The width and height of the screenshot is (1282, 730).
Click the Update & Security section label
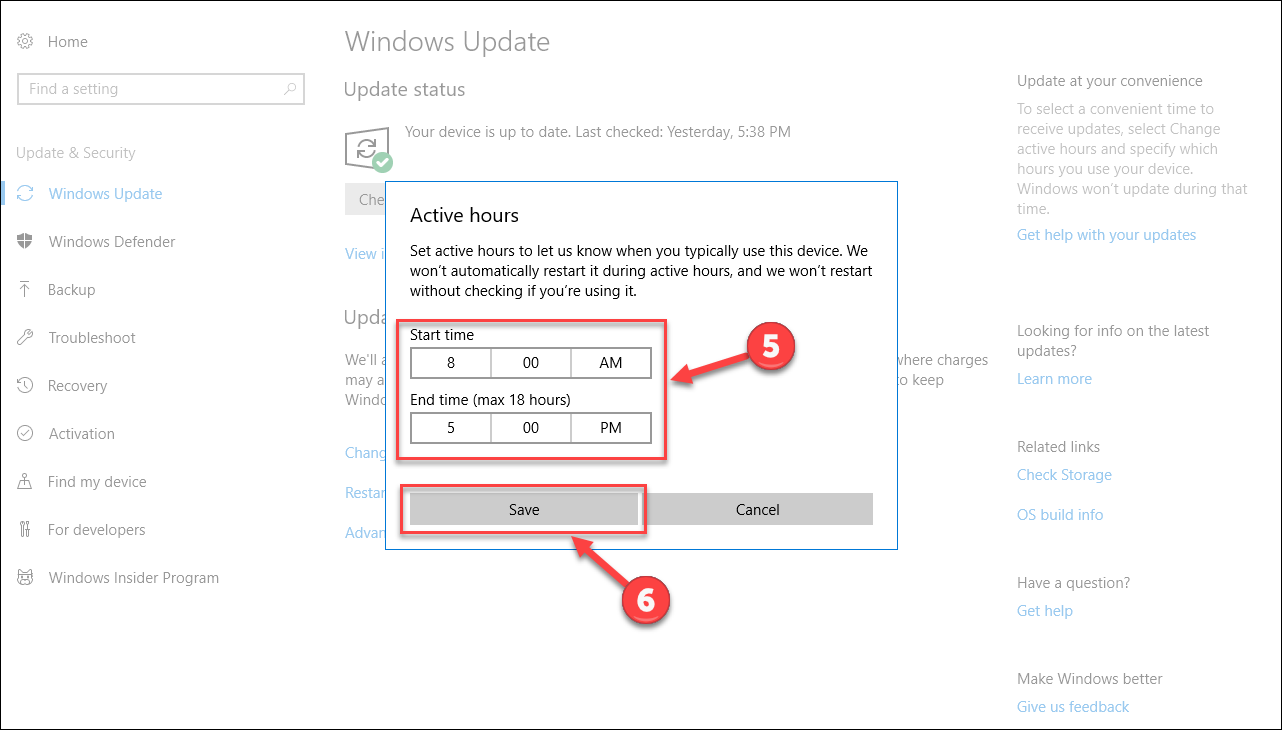coord(76,153)
